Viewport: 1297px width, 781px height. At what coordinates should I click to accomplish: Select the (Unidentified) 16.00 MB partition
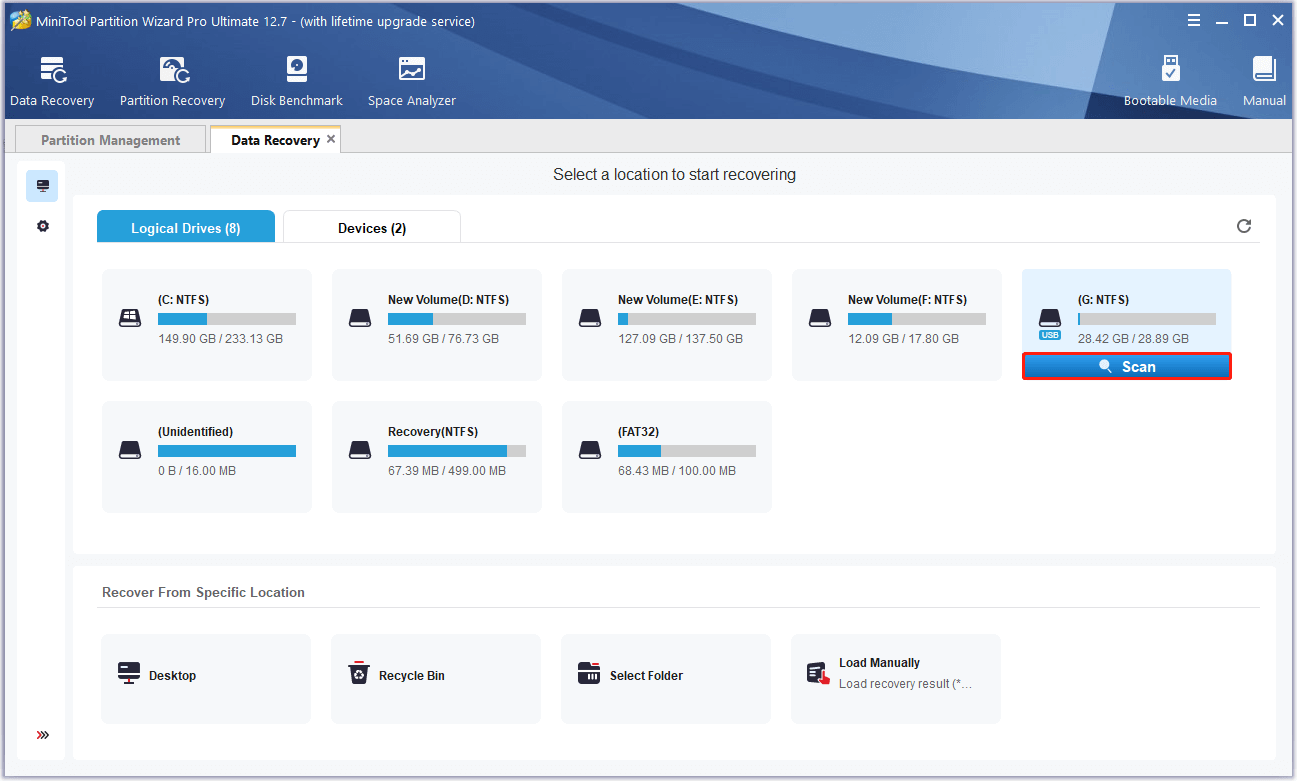(x=207, y=457)
